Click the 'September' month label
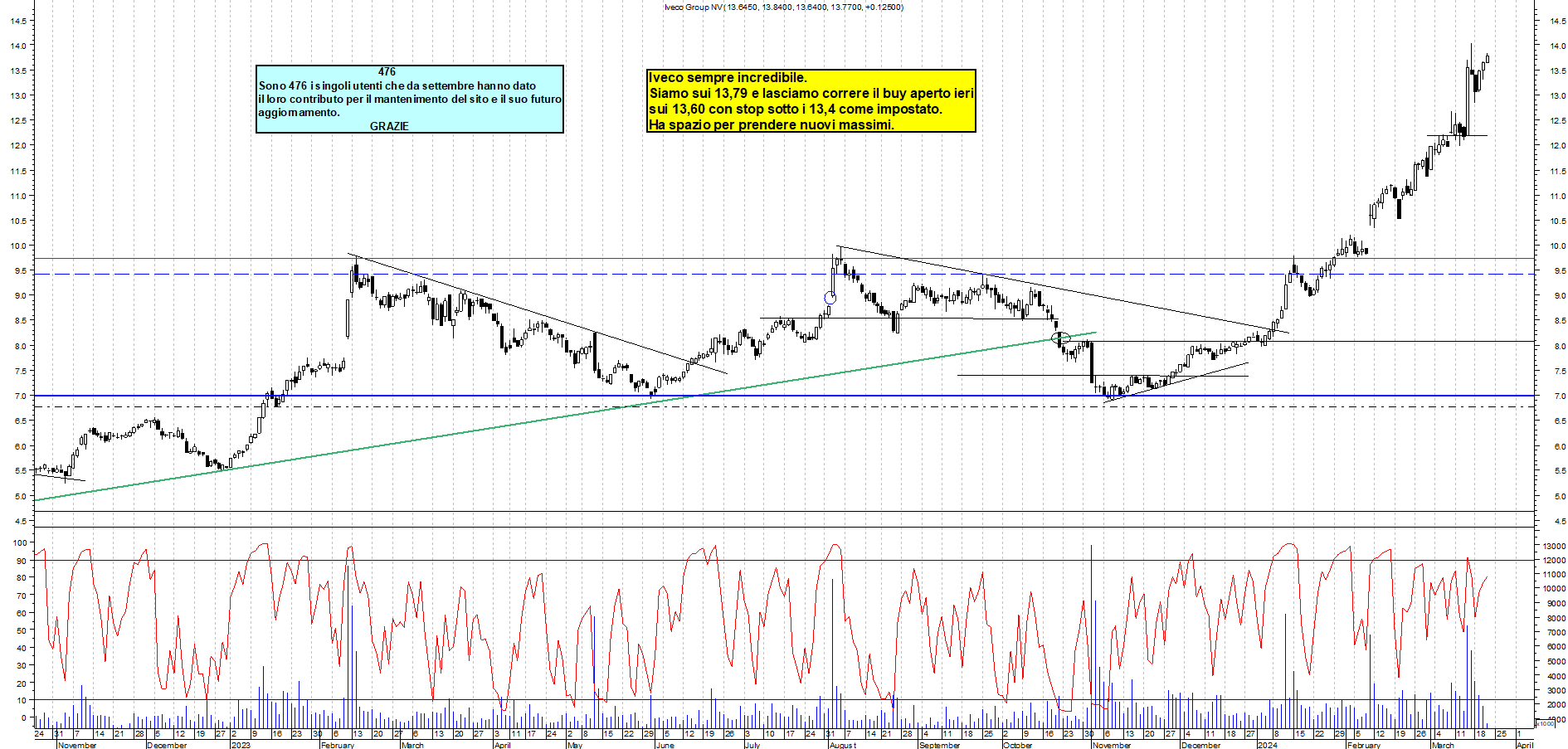Viewport: 1568px width, 749px height. [x=939, y=745]
